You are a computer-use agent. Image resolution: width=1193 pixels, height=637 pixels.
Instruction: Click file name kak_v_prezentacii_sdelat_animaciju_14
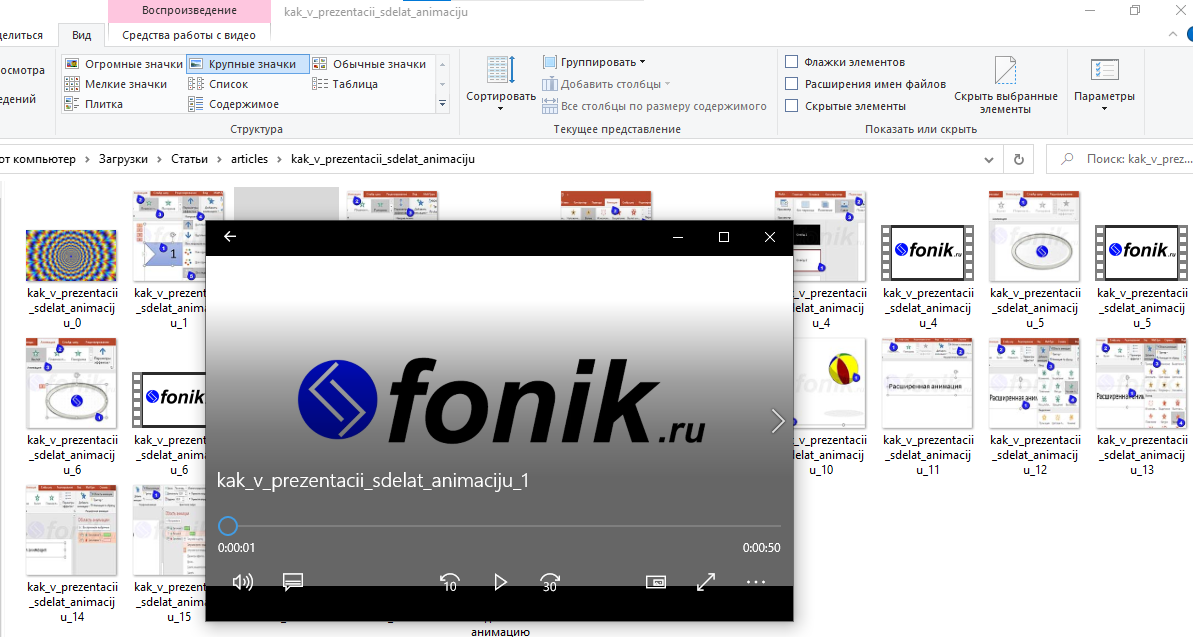[72, 602]
